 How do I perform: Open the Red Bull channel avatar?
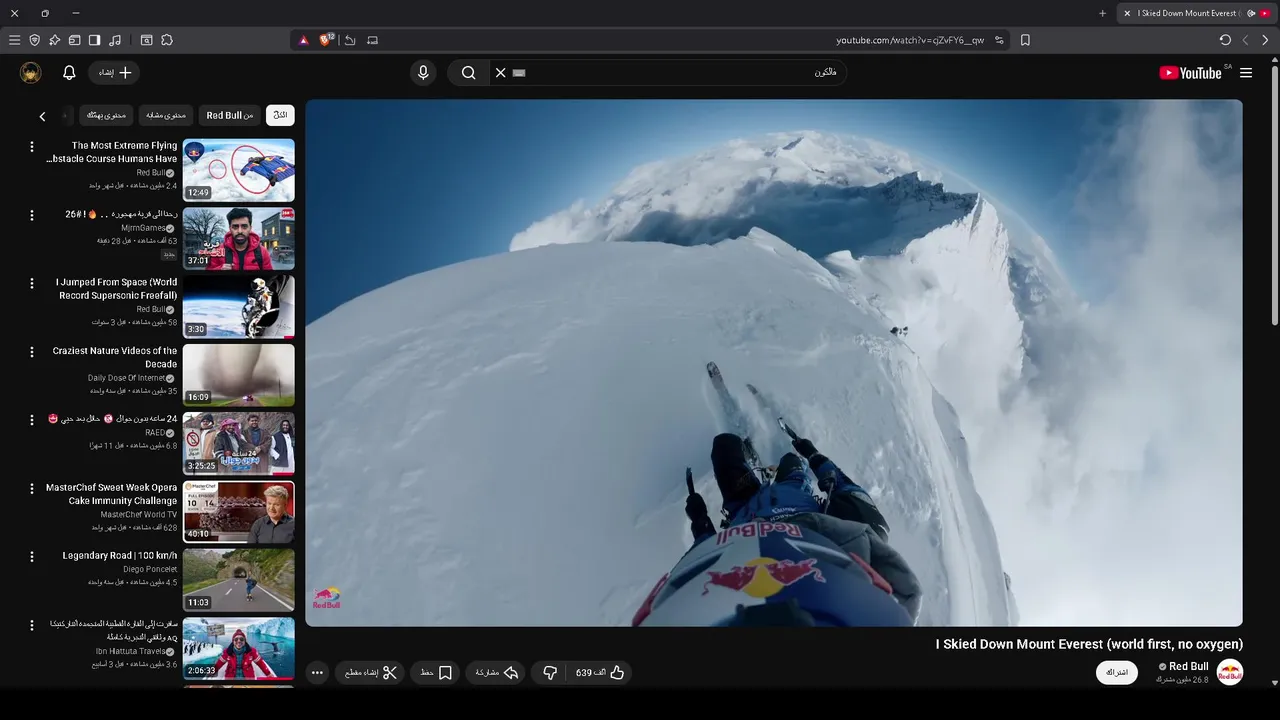coord(1230,673)
